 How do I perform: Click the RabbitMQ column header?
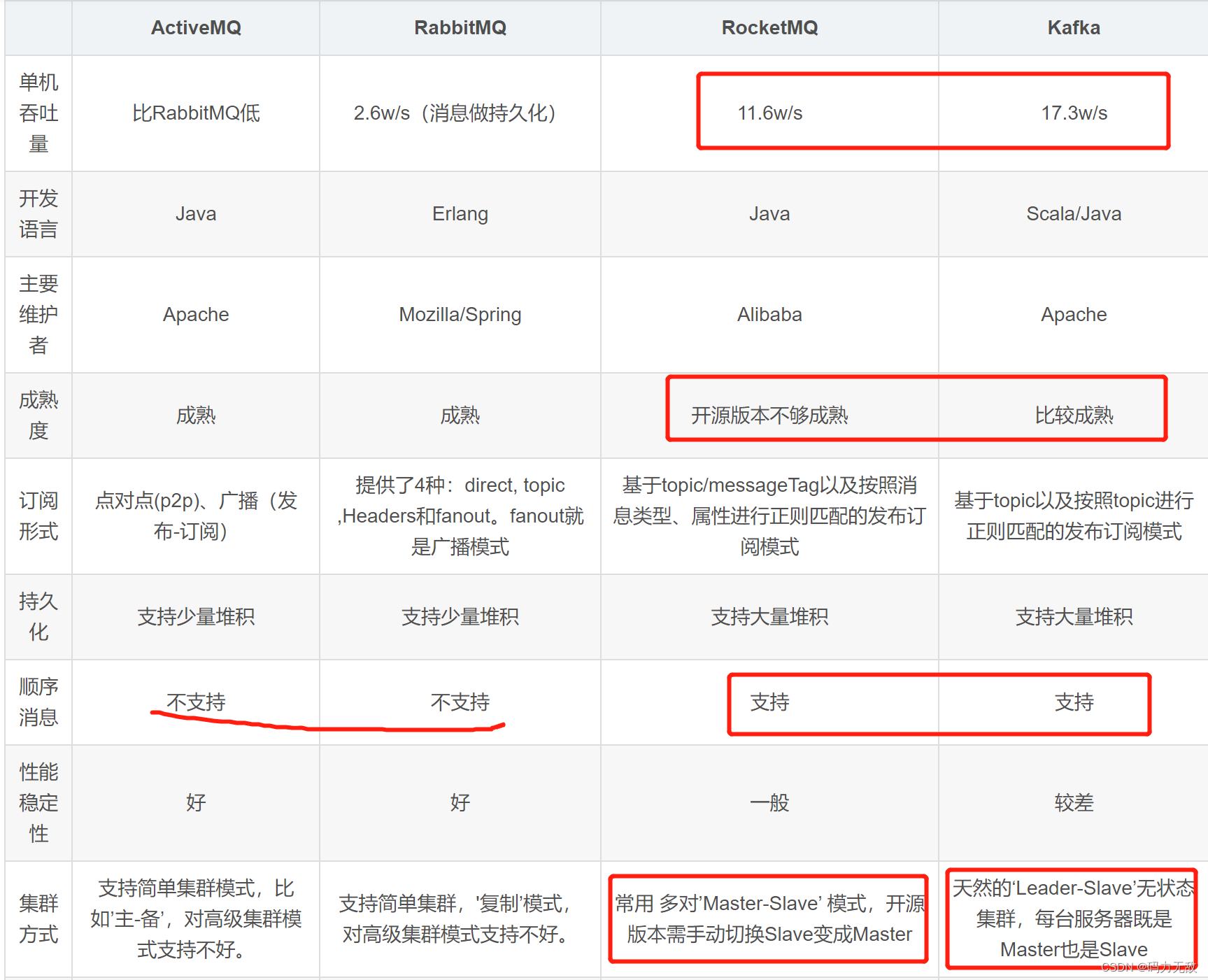(x=460, y=28)
